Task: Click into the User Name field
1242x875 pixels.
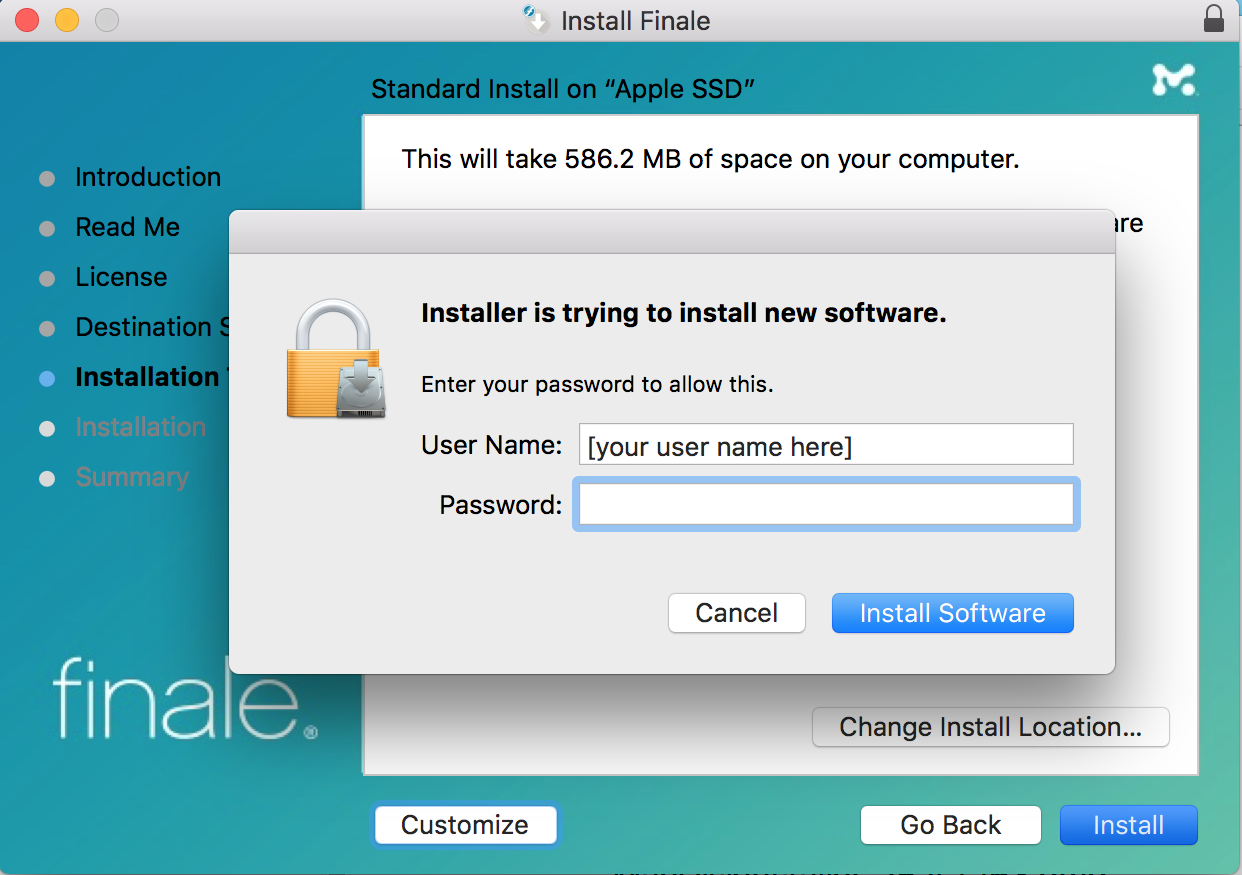Action: [826, 445]
